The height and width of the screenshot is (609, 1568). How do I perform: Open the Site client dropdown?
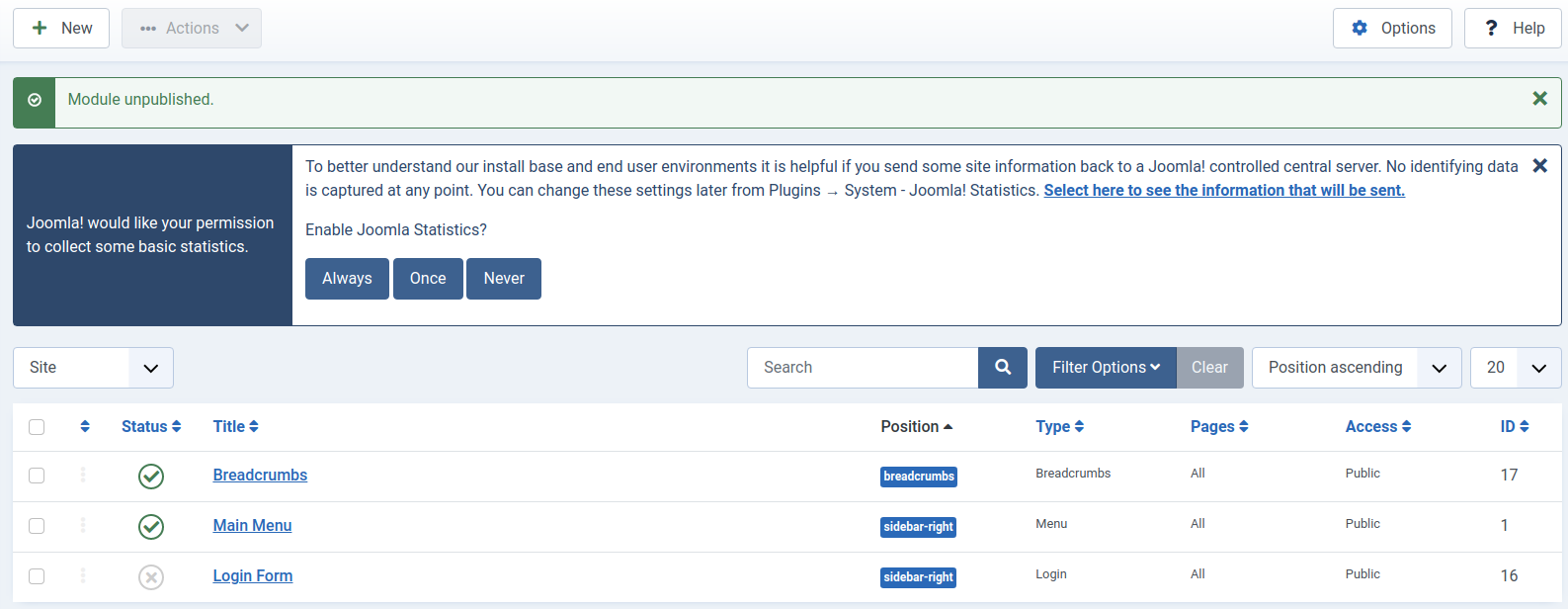tap(93, 368)
